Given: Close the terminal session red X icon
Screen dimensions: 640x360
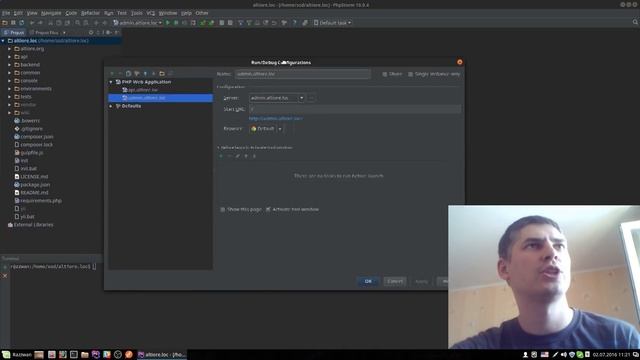Looking at the screenshot, I should click(5, 276).
